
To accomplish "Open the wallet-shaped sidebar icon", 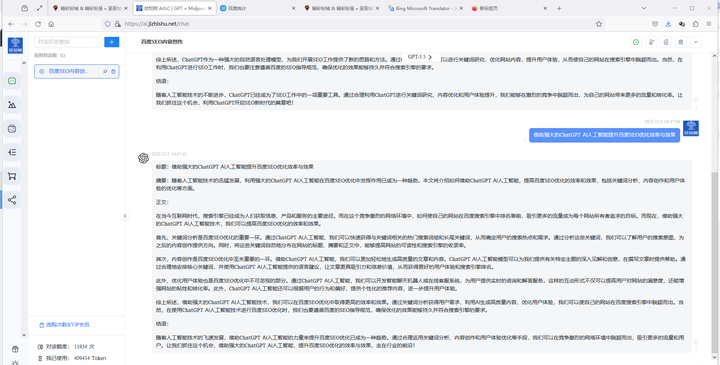I will [12, 129].
